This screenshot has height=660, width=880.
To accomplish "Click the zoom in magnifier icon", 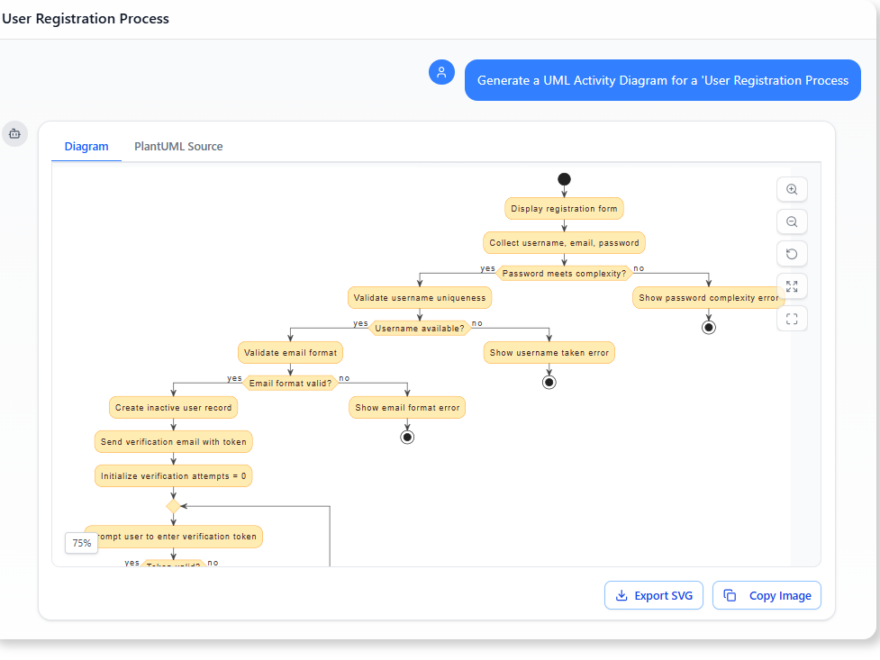I will tap(791, 189).
